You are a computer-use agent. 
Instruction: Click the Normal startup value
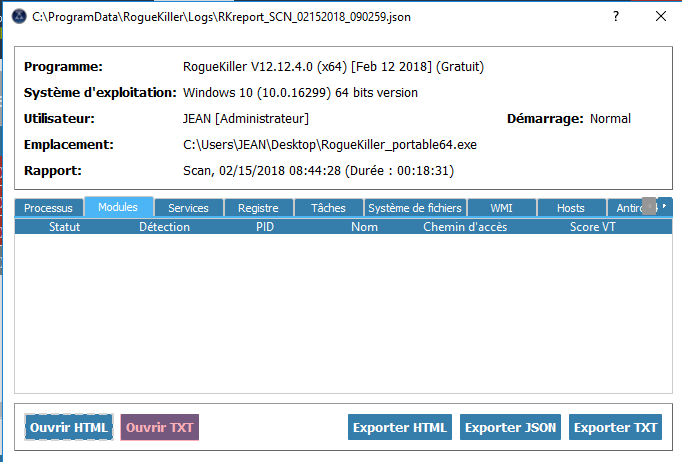[x=610, y=119]
